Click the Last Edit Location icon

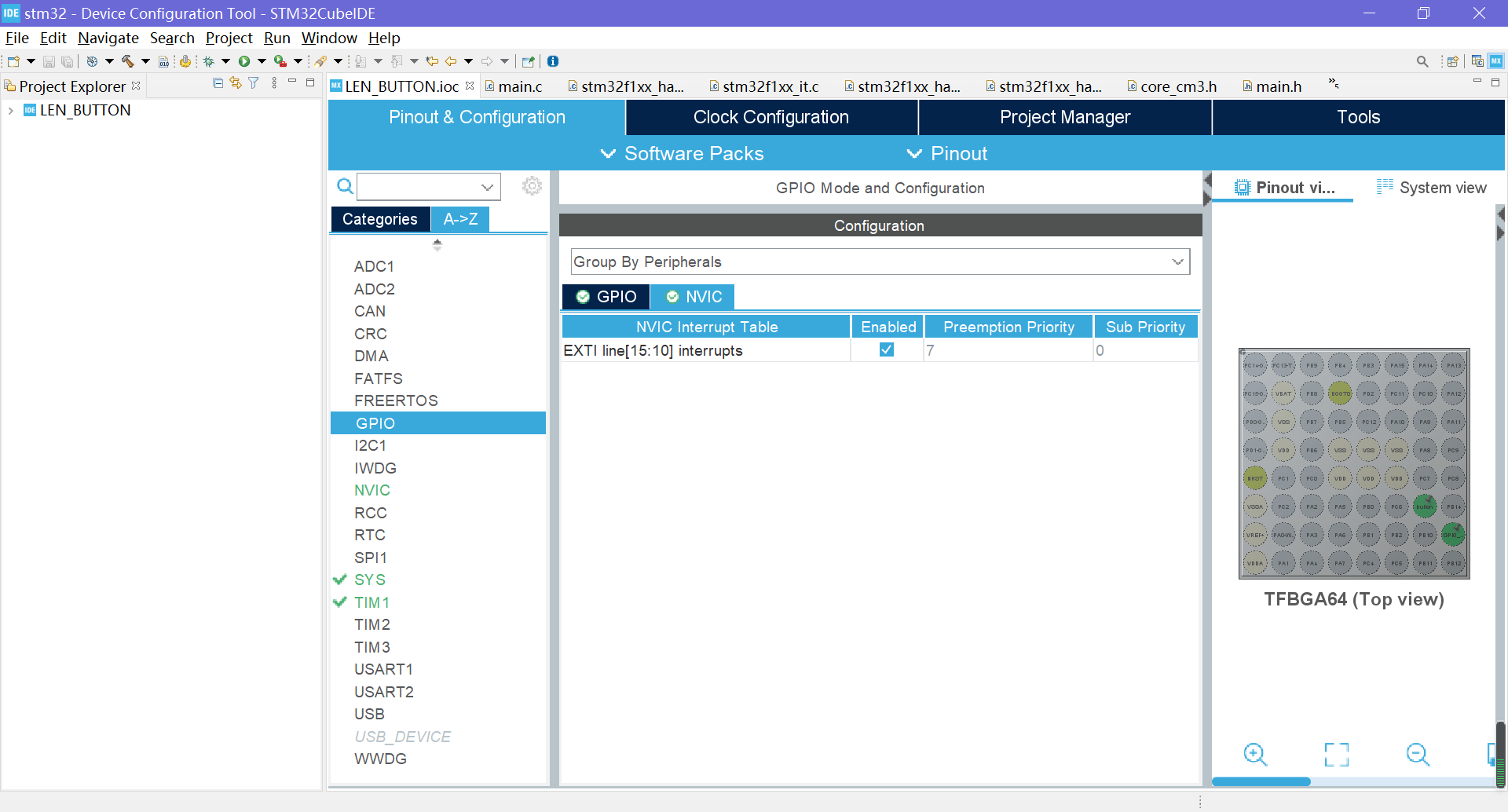pos(432,61)
